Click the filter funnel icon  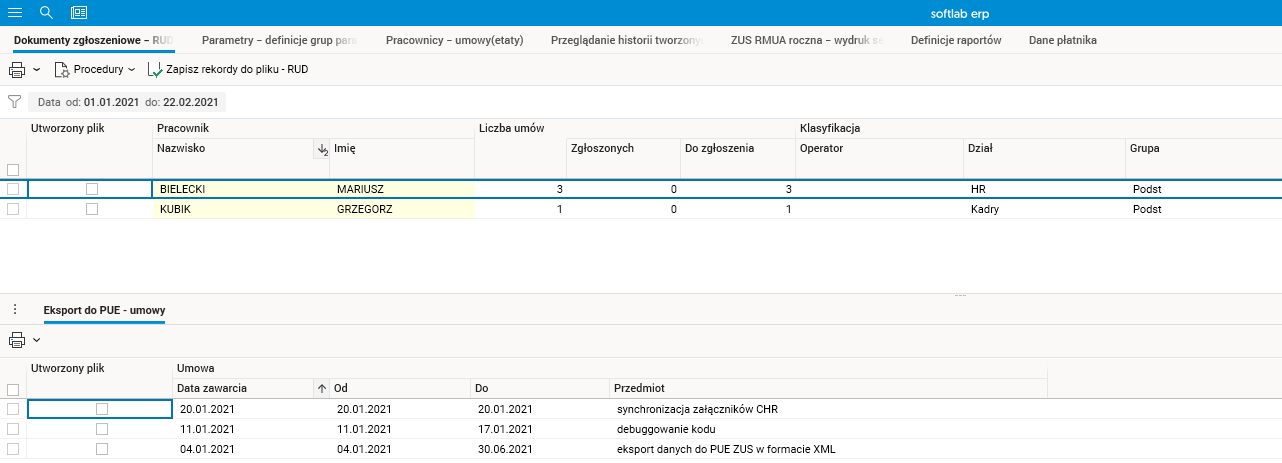pyautogui.click(x=14, y=101)
